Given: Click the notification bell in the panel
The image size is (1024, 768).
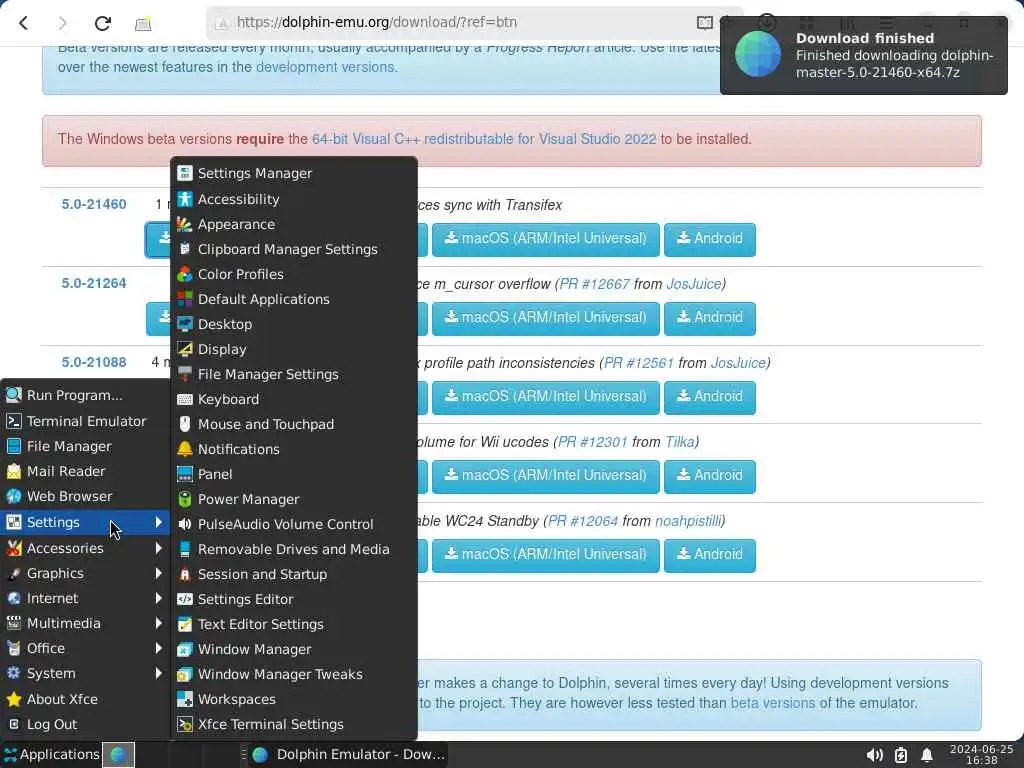Looking at the screenshot, I should [927, 755].
